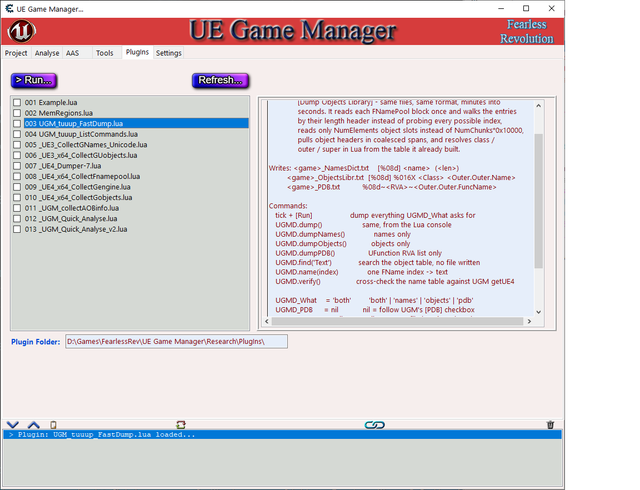Select the 012 _UGM_Quick_Analyse.lua plugin row

(136, 218)
